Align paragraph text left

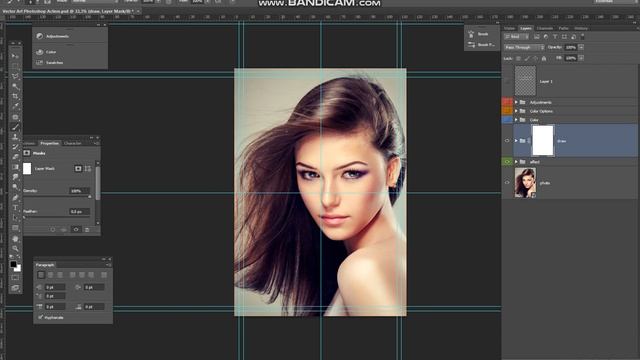41,275
